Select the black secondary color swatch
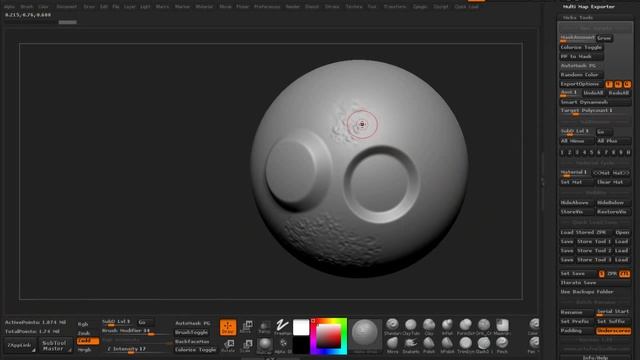Viewport: 640px width, 360px height. (x=301, y=345)
